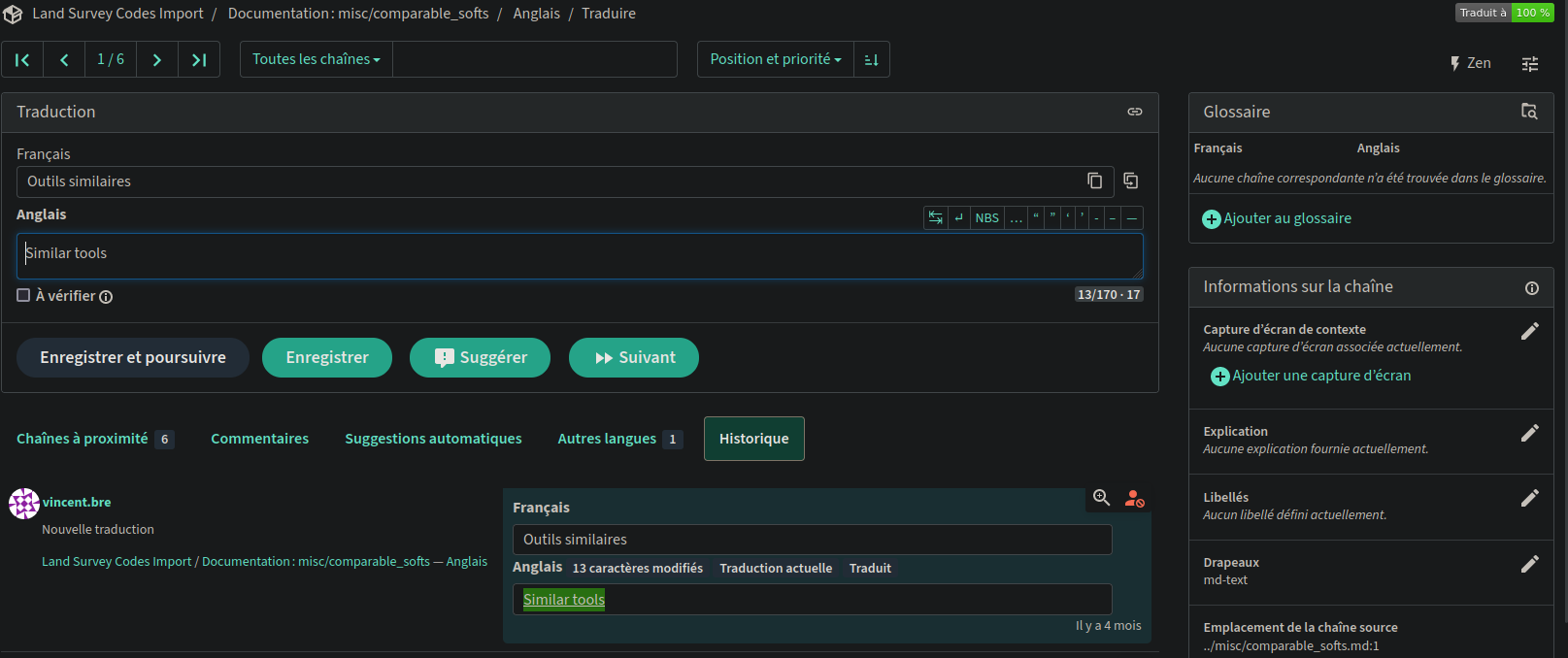Viewport: 1568px width, 658px height.
Task: Go to the previous string
Action: pyautogui.click(x=64, y=59)
